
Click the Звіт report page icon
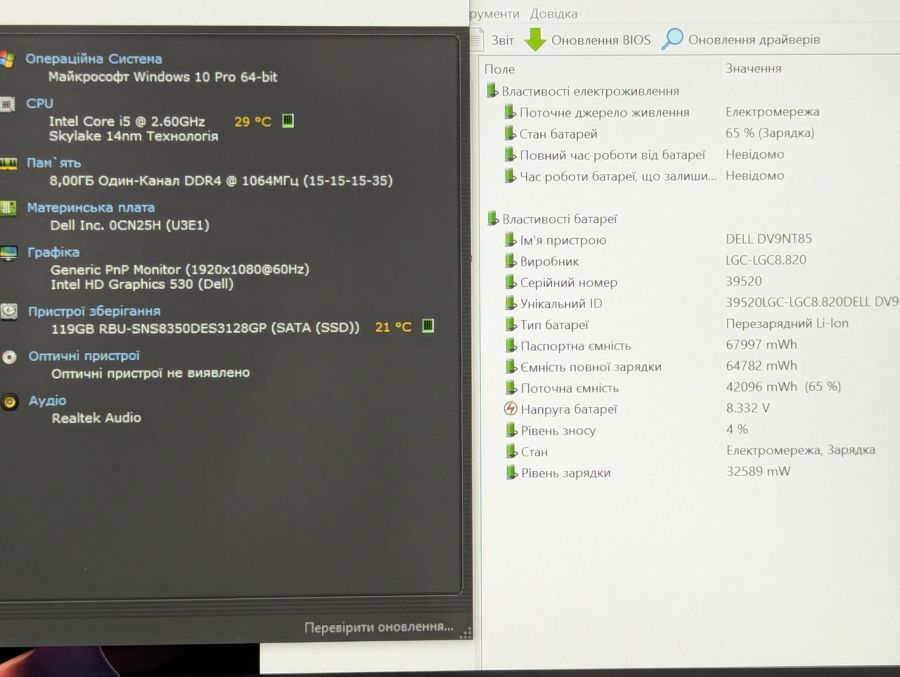(477, 40)
